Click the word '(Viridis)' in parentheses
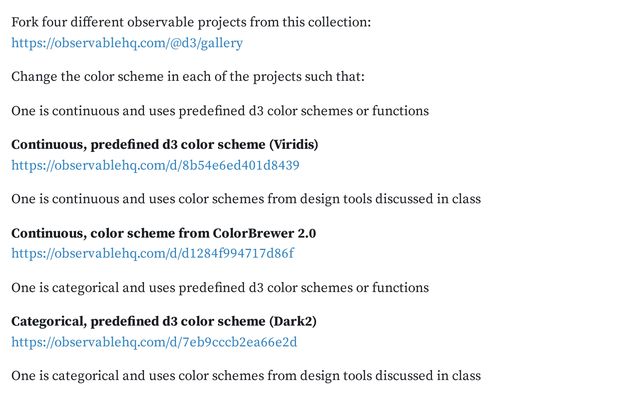Viewport: 640px width, 400px height. pos(290,145)
